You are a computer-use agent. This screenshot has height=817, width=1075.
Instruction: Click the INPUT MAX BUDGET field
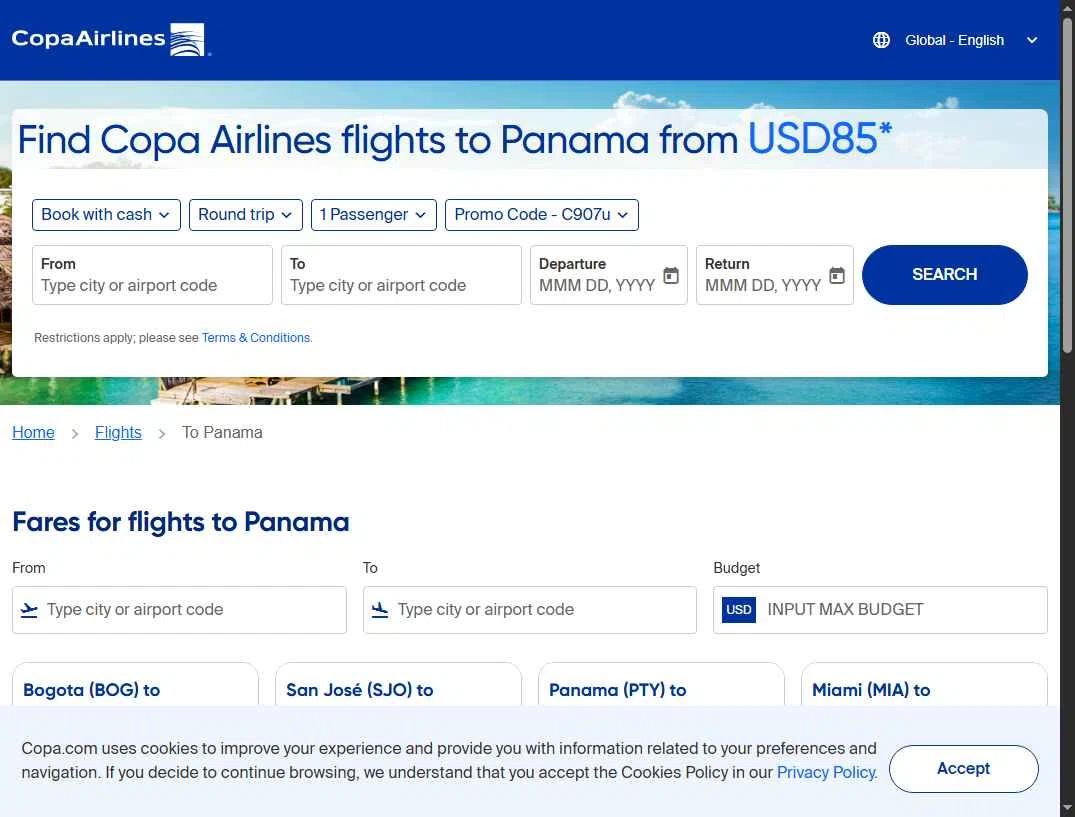tap(900, 610)
